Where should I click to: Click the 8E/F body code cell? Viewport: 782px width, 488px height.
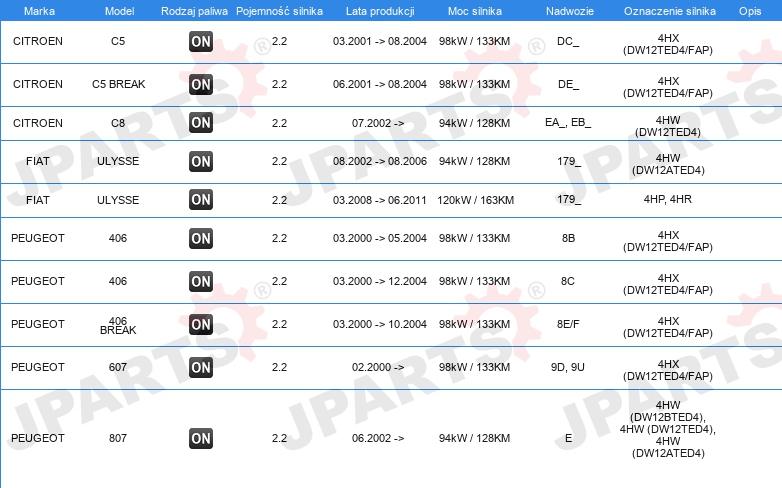click(x=568, y=324)
